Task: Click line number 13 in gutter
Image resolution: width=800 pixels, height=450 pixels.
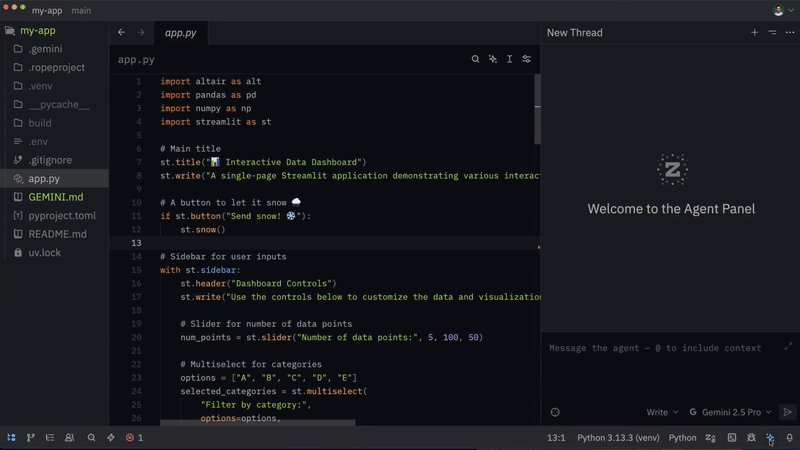Action: click(x=136, y=243)
